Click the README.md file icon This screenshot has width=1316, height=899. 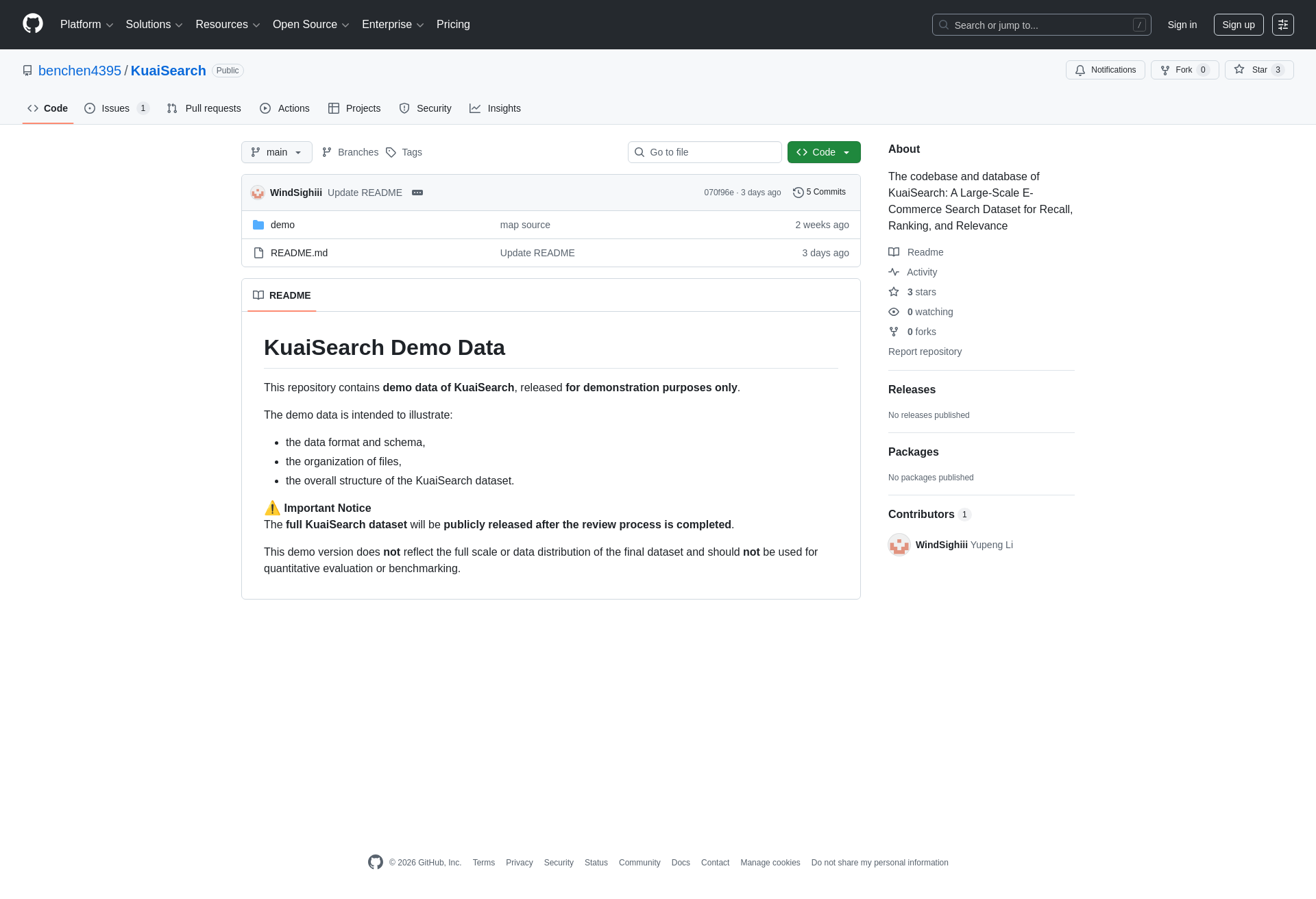point(258,253)
